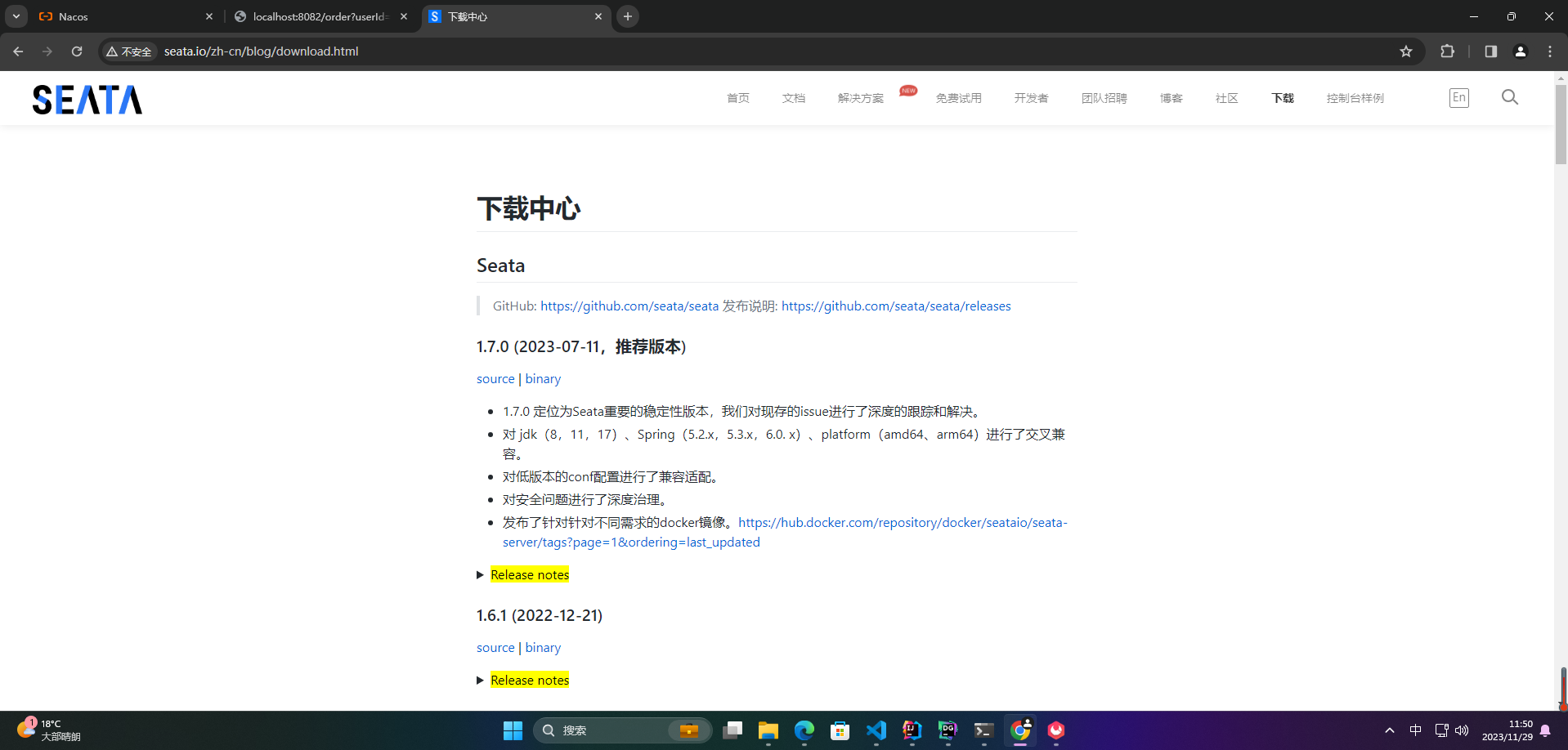1568x750 pixels.
Task: Open the browser extensions puzzle icon
Action: pyautogui.click(x=1448, y=51)
